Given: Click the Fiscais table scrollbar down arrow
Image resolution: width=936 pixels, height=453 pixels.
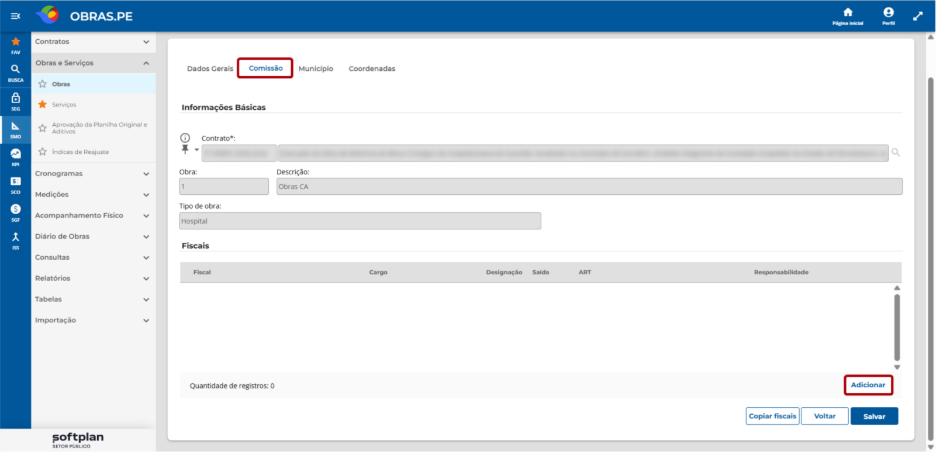Looking at the screenshot, I should click(x=897, y=367).
